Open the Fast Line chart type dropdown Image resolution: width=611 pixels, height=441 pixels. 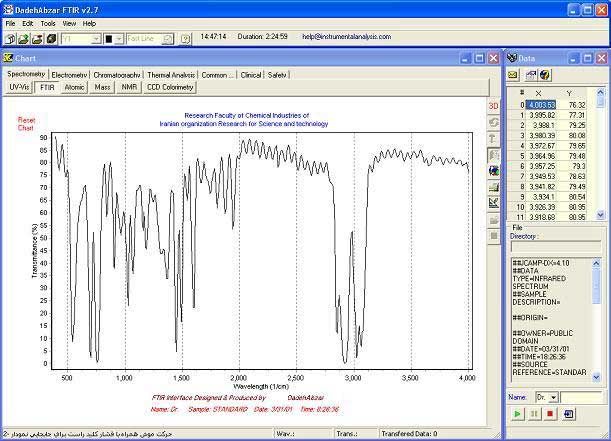(168, 39)
